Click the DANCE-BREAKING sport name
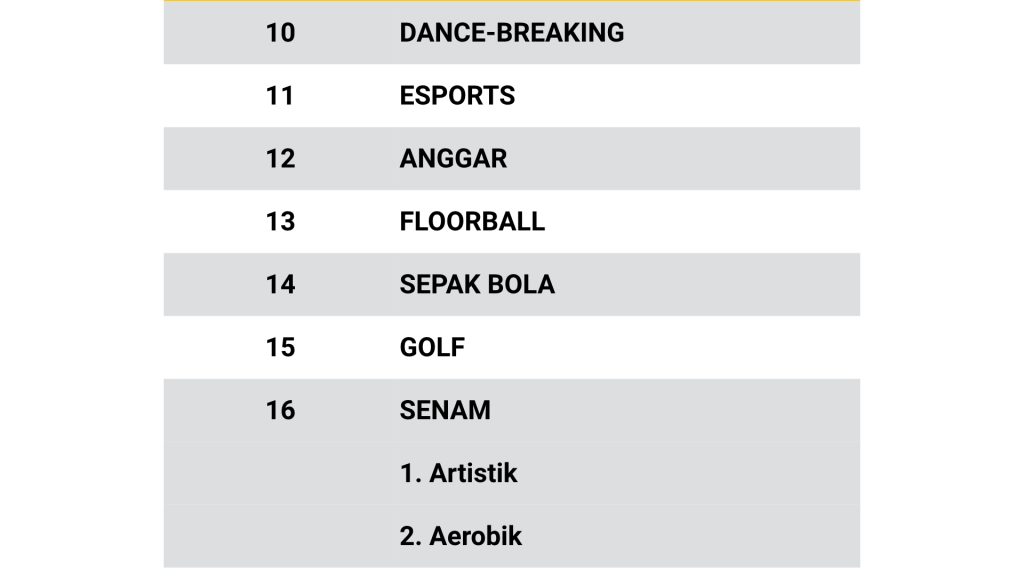The height and width of the screenshot is (576, 1024). (511, 33)
